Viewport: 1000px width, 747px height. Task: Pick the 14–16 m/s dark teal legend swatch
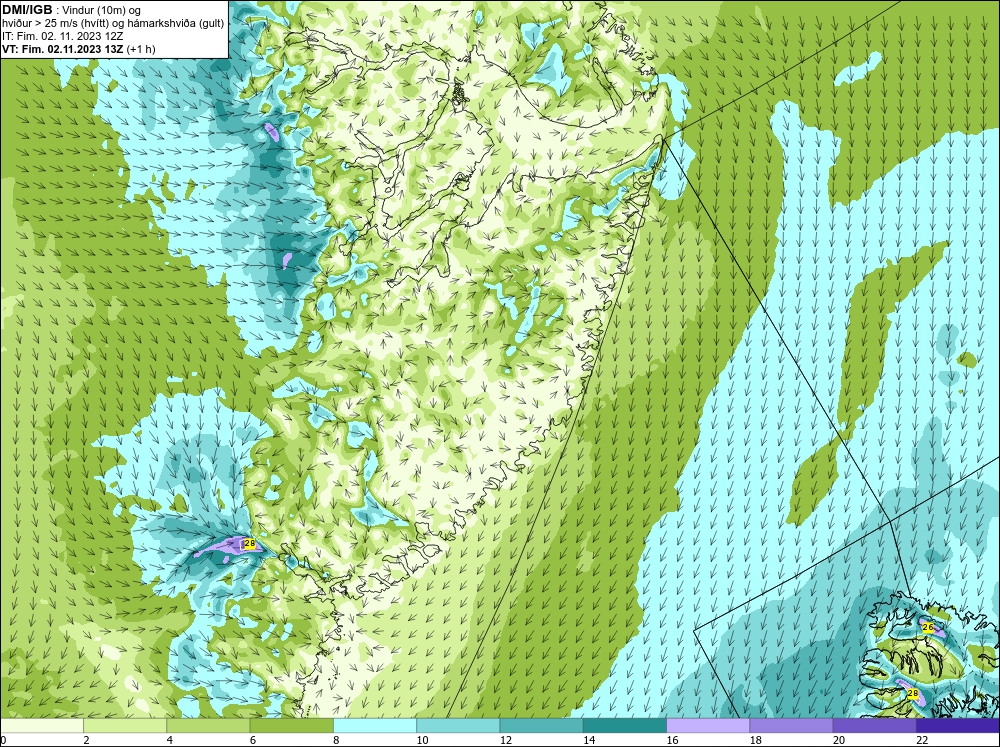[624, 726]
